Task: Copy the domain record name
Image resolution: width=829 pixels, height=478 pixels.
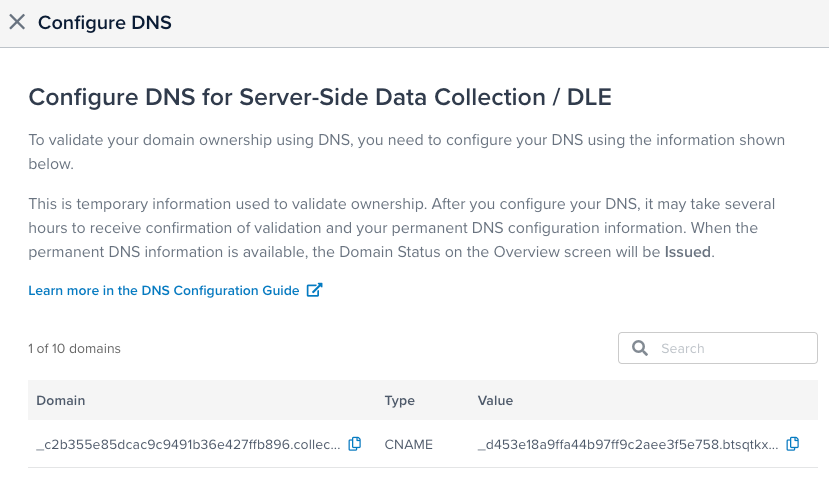Action: click(355, 444)
